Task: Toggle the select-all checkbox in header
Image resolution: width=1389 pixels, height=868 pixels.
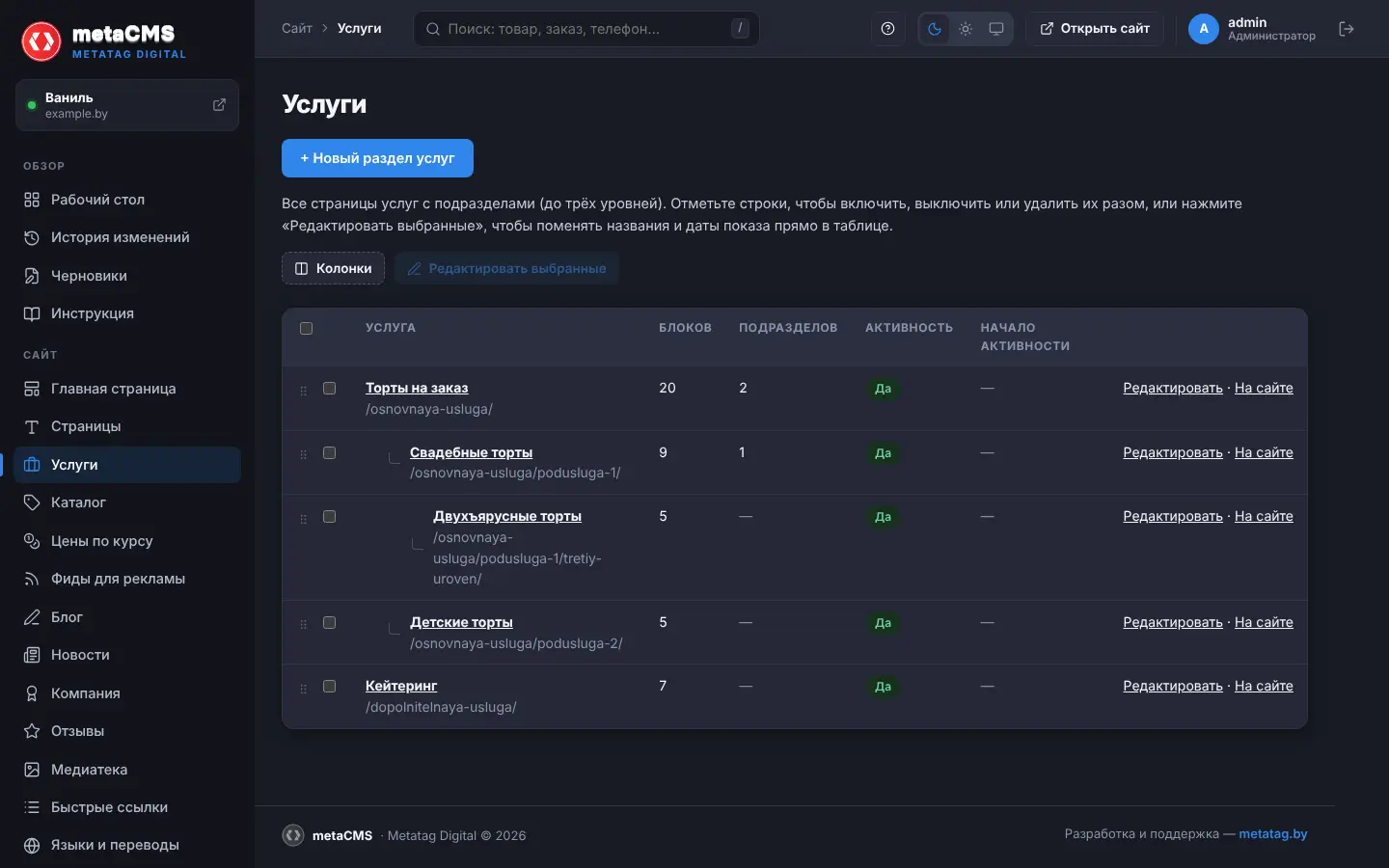Action: click(x=306, y=328)
